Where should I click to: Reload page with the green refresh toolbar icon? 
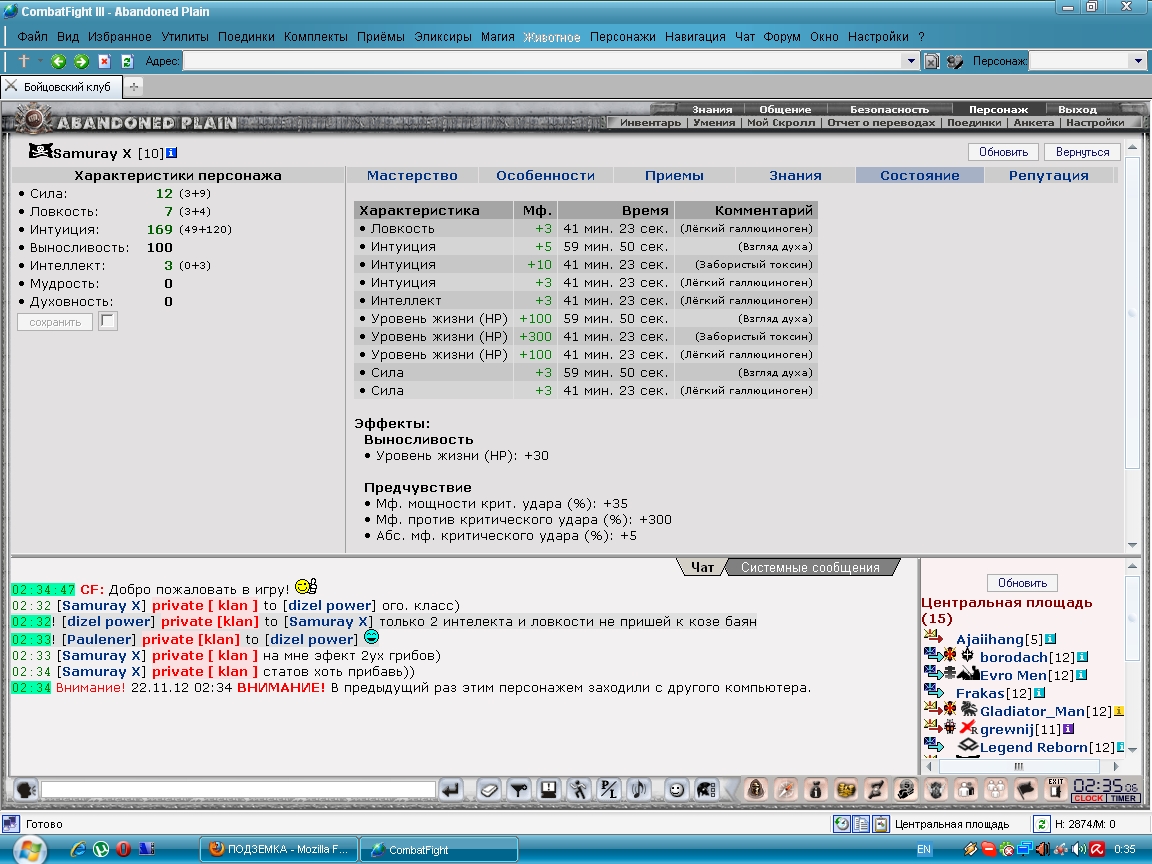[126, 62]
